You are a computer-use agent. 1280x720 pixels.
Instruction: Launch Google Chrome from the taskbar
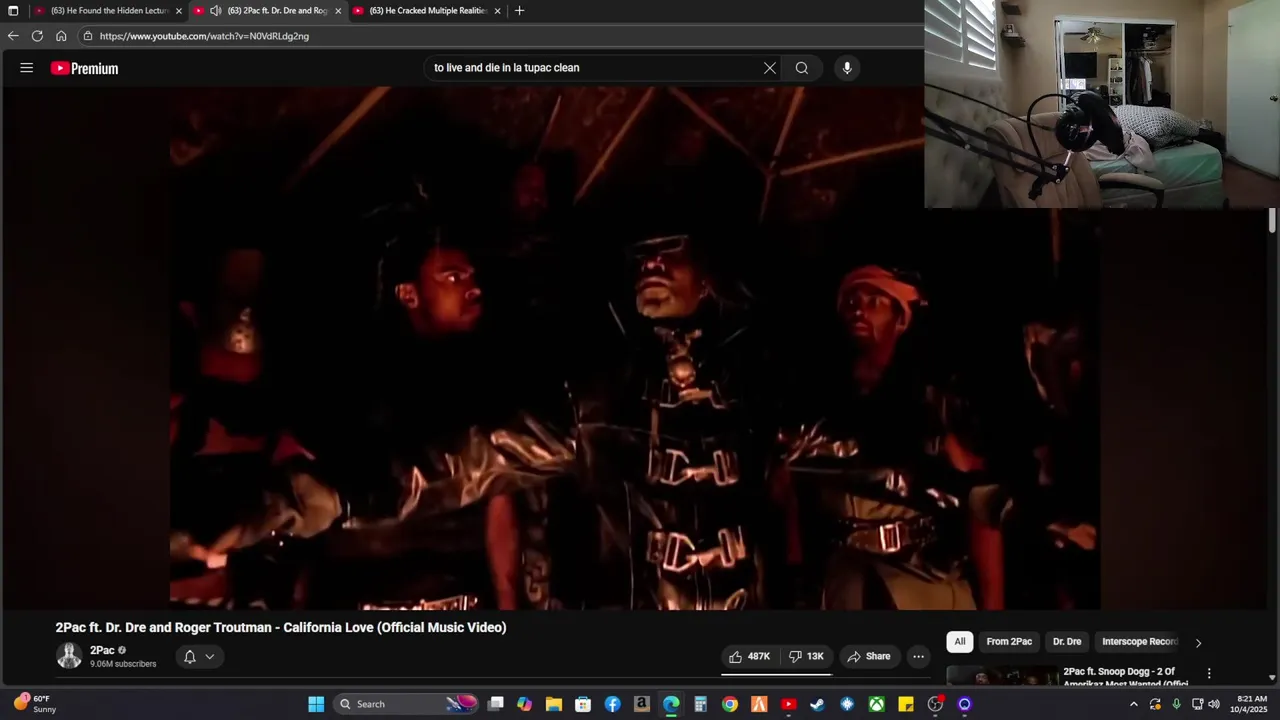(730, 704)
